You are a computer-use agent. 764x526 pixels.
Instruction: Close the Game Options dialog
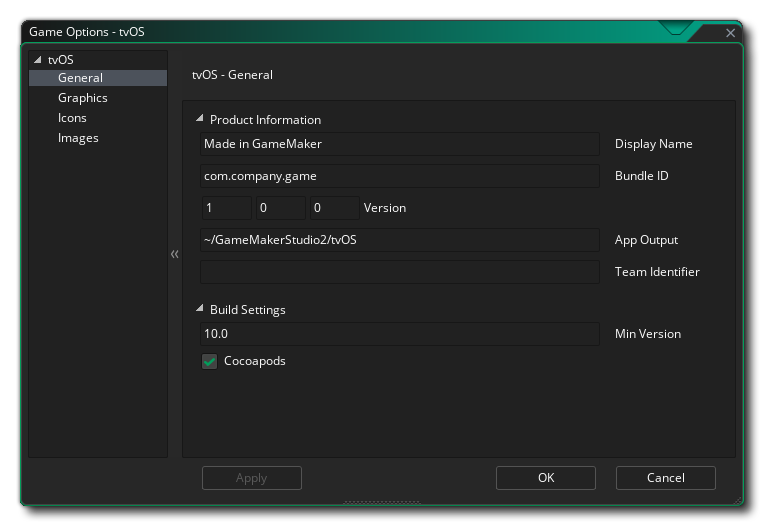coord(730,33)
